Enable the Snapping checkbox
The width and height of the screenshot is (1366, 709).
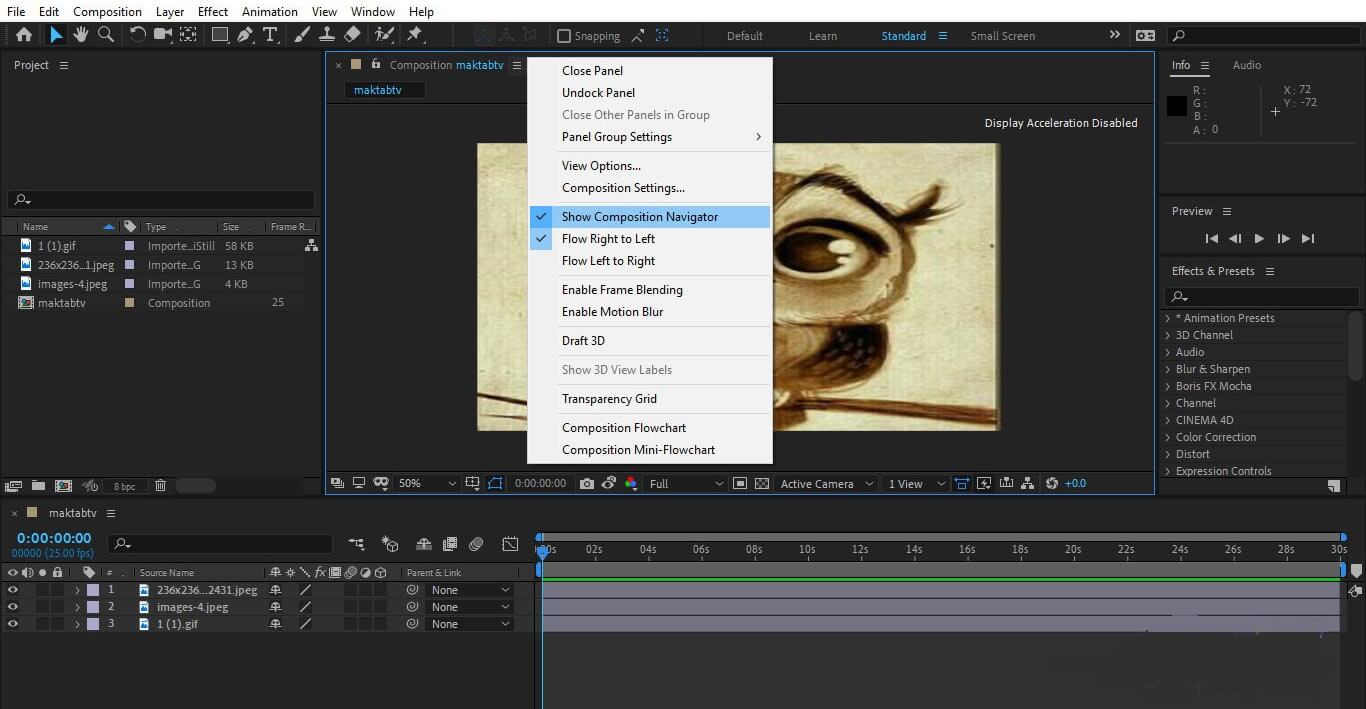pyautogui.click(x=564, y=36)
